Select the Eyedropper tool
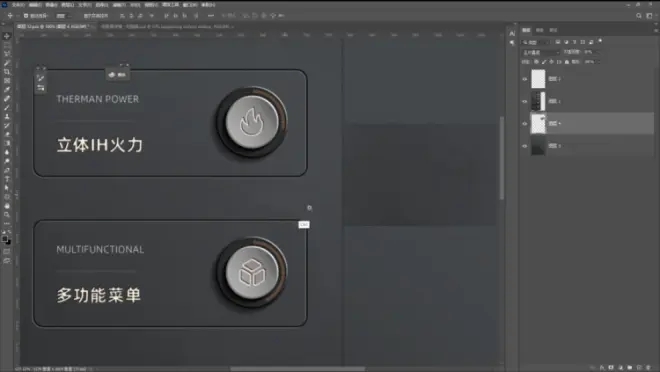660x372 pixels. click(7, 90)
